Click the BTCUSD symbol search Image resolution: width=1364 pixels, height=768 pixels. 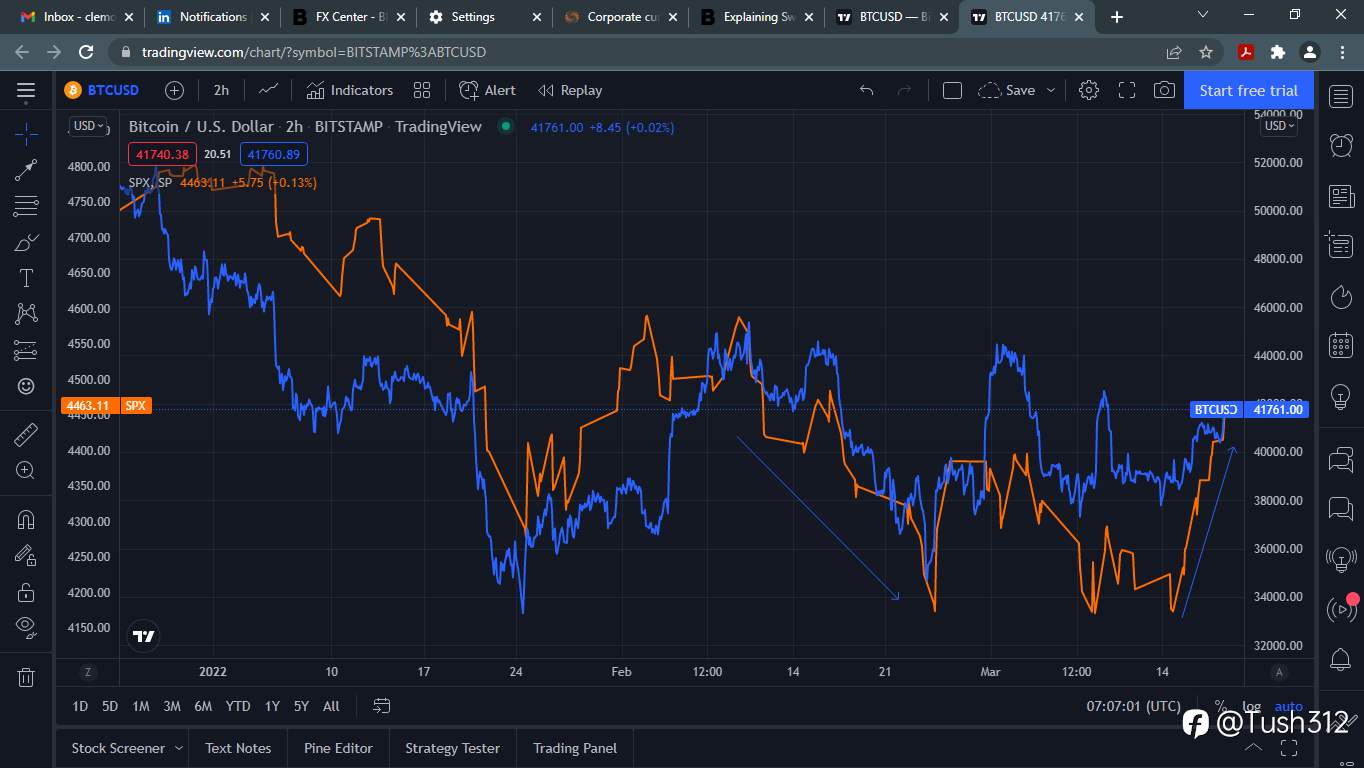[103, 90]
